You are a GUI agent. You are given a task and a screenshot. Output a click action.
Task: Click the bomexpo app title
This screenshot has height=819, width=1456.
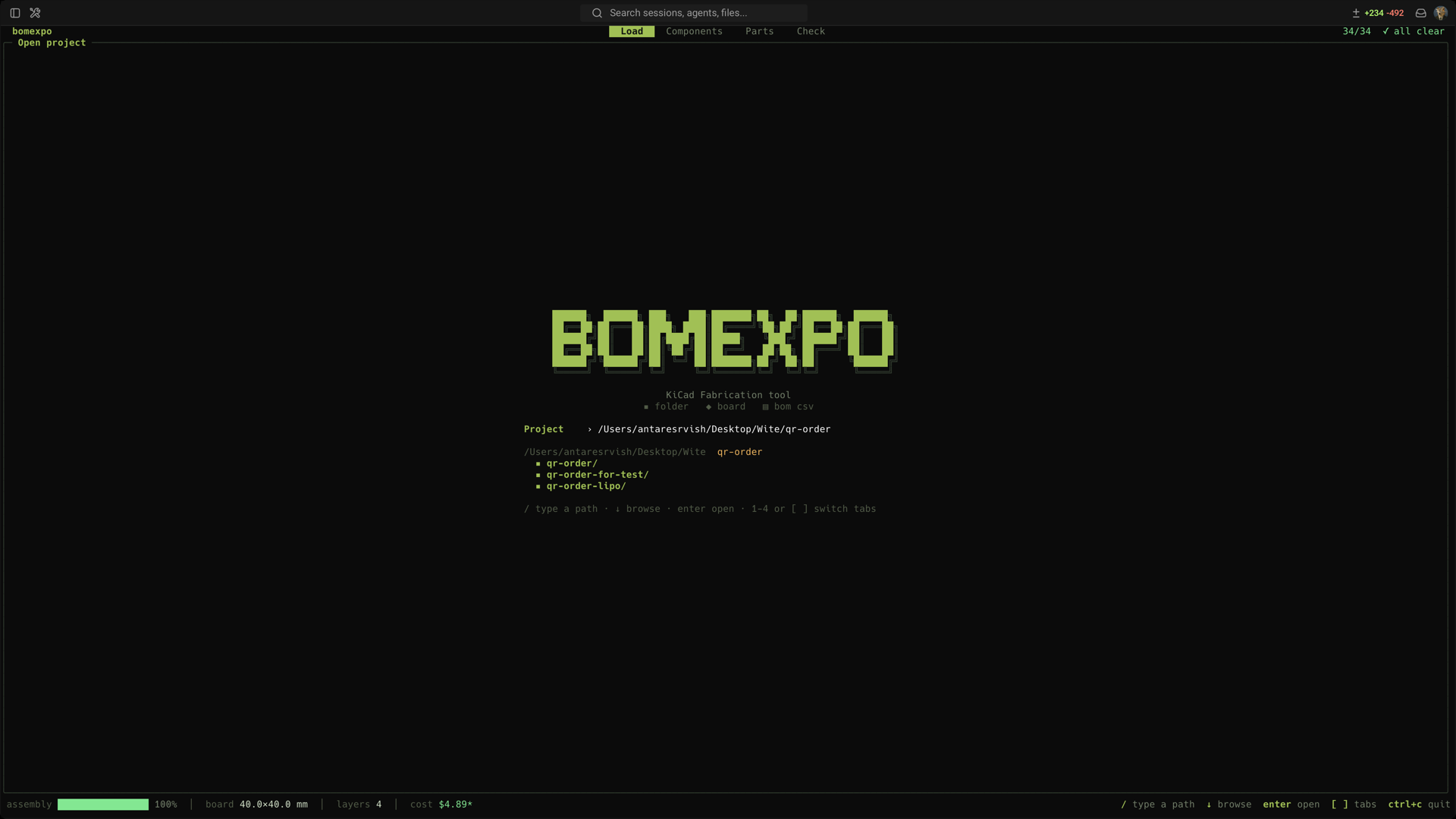[x=32, y=31]
